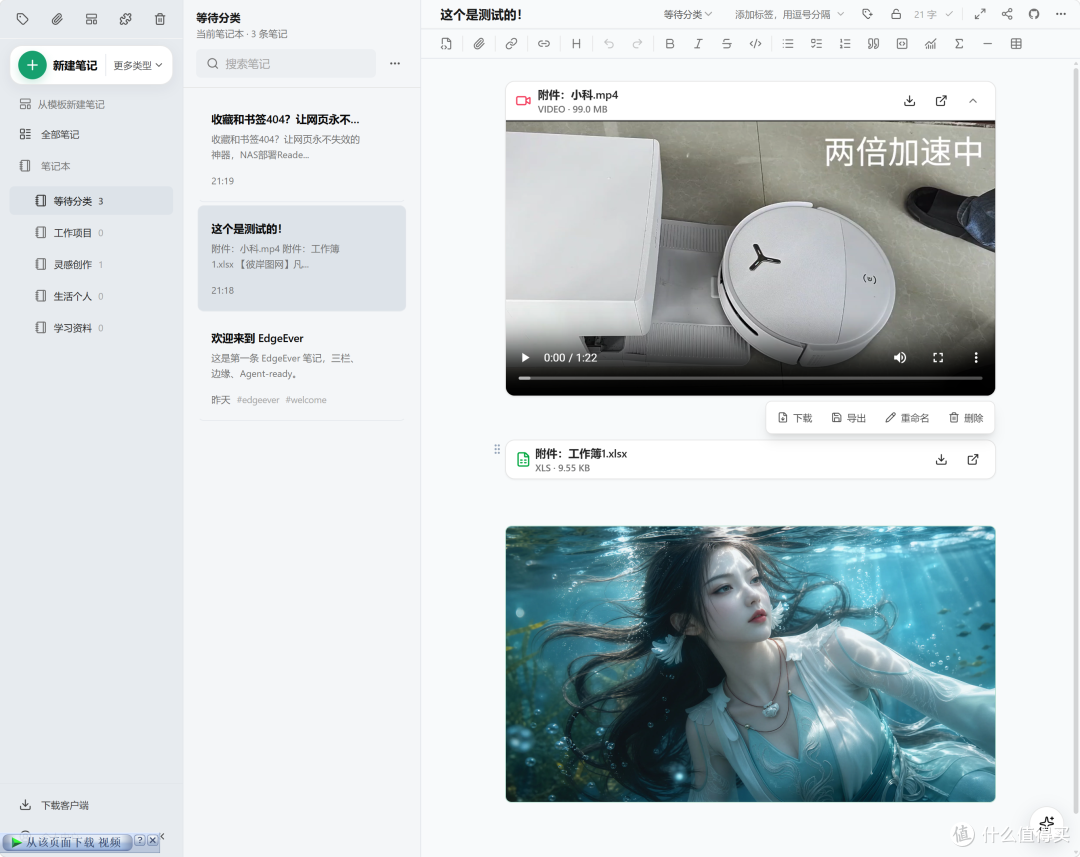Open the underwater woman image

750,664
